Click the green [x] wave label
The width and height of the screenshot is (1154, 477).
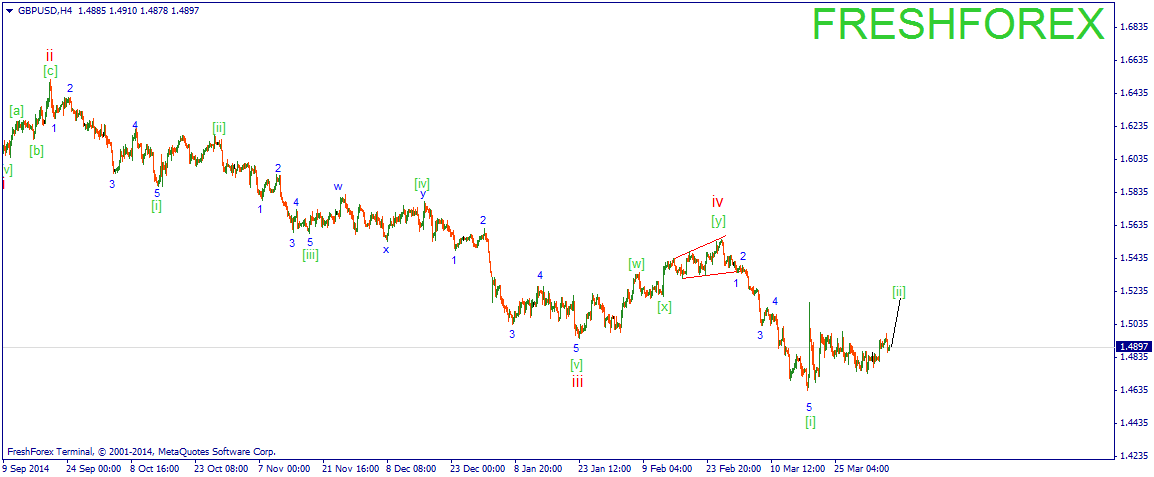pyautogui.click(x=665, y=307)
